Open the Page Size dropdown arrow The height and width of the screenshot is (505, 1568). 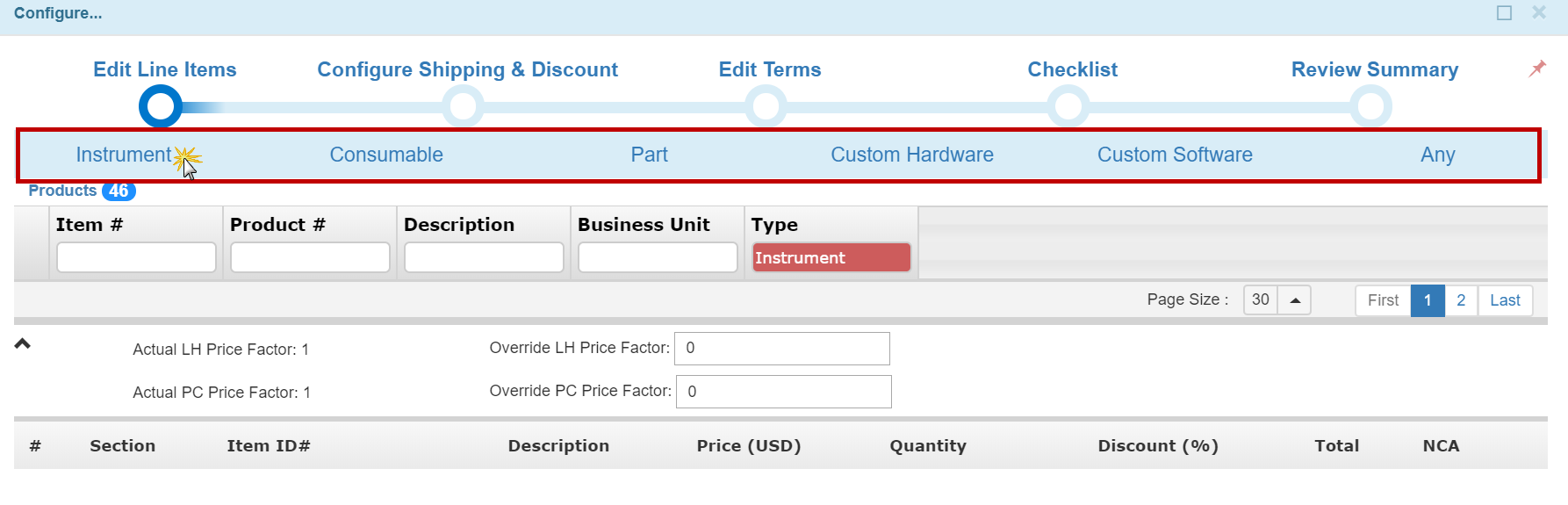pos(1294,300)
